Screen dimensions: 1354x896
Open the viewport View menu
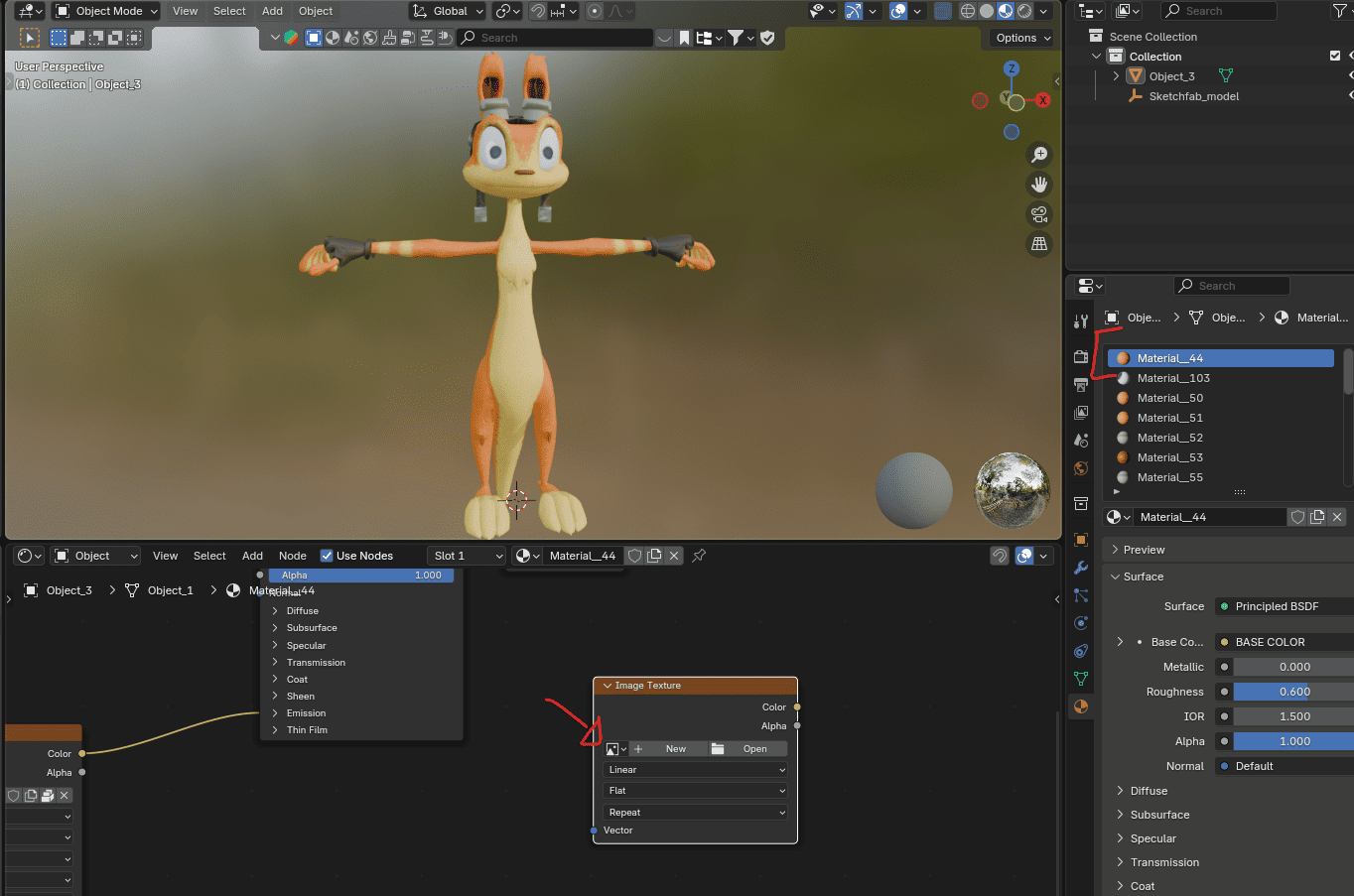(185, 11)
